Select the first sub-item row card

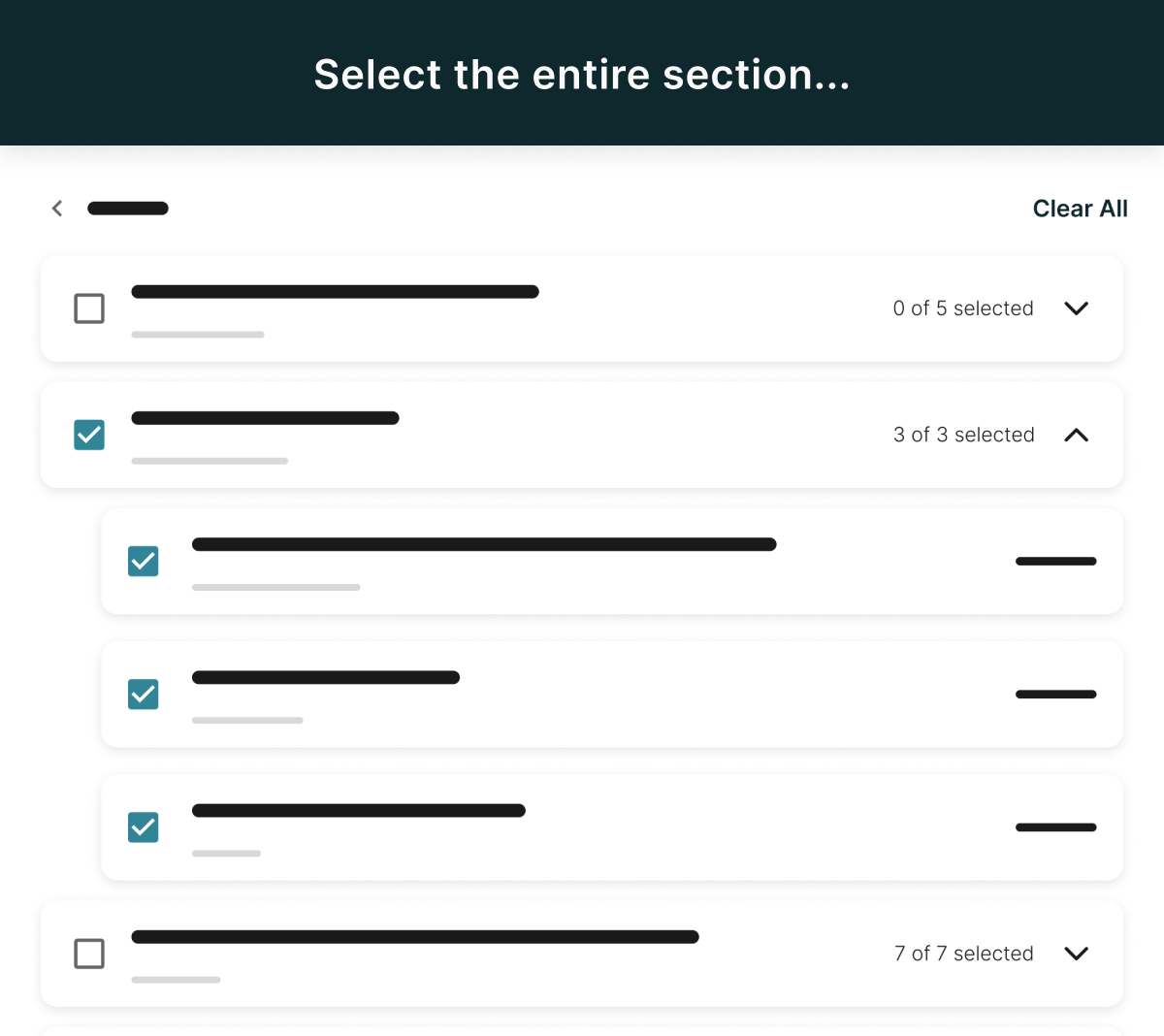pos(611,562)
